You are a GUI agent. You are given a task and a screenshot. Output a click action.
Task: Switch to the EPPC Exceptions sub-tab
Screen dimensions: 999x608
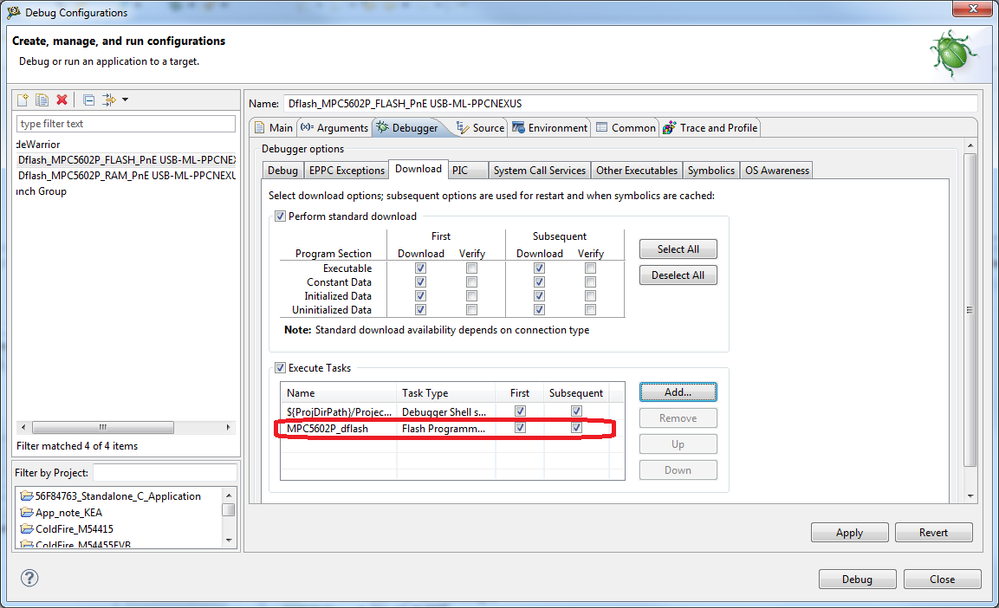click(347, 170)
